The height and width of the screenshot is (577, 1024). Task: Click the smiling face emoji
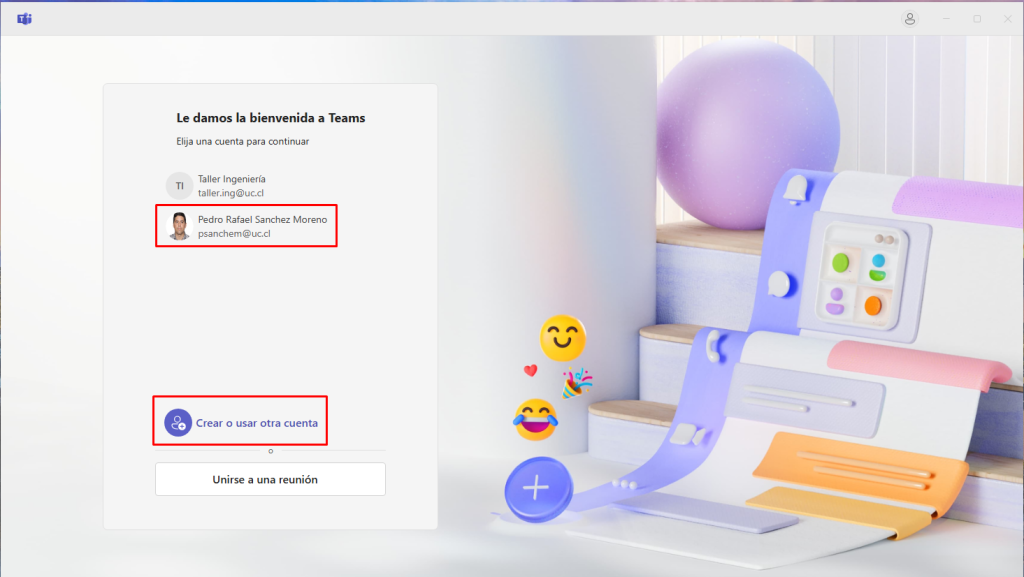(x=562, y=338)
